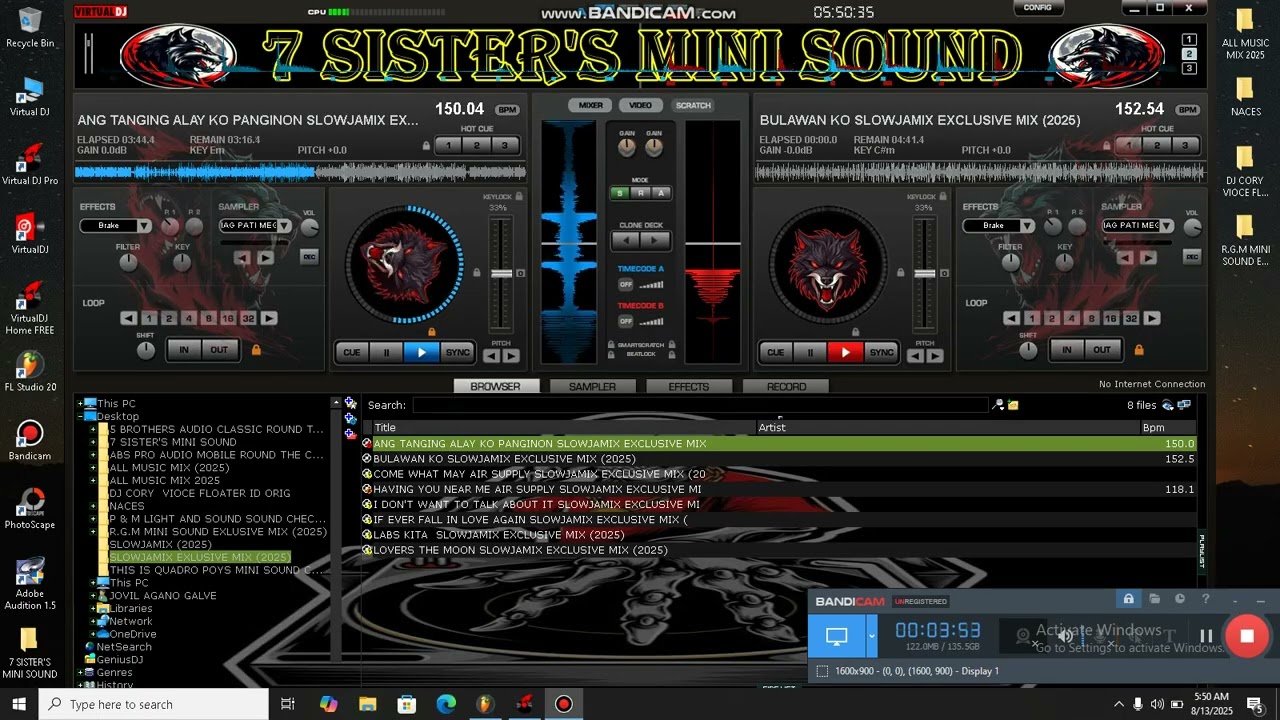Click the right deck CUE button

pos(775,352)
